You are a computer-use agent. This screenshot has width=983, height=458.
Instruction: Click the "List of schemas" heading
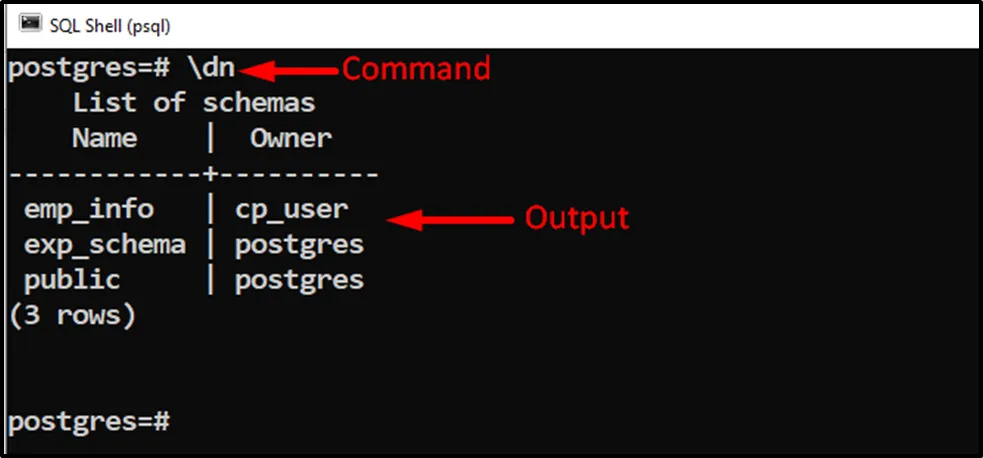click(x=193, y=103)
